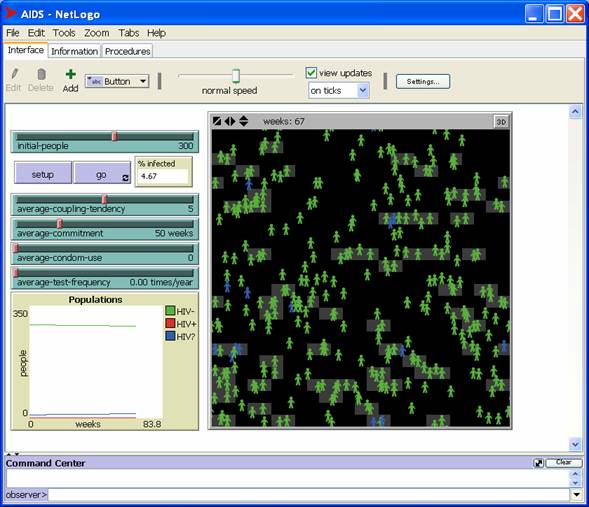
Task: Maximize the NetLogo window
Action: tap(555, 14)
